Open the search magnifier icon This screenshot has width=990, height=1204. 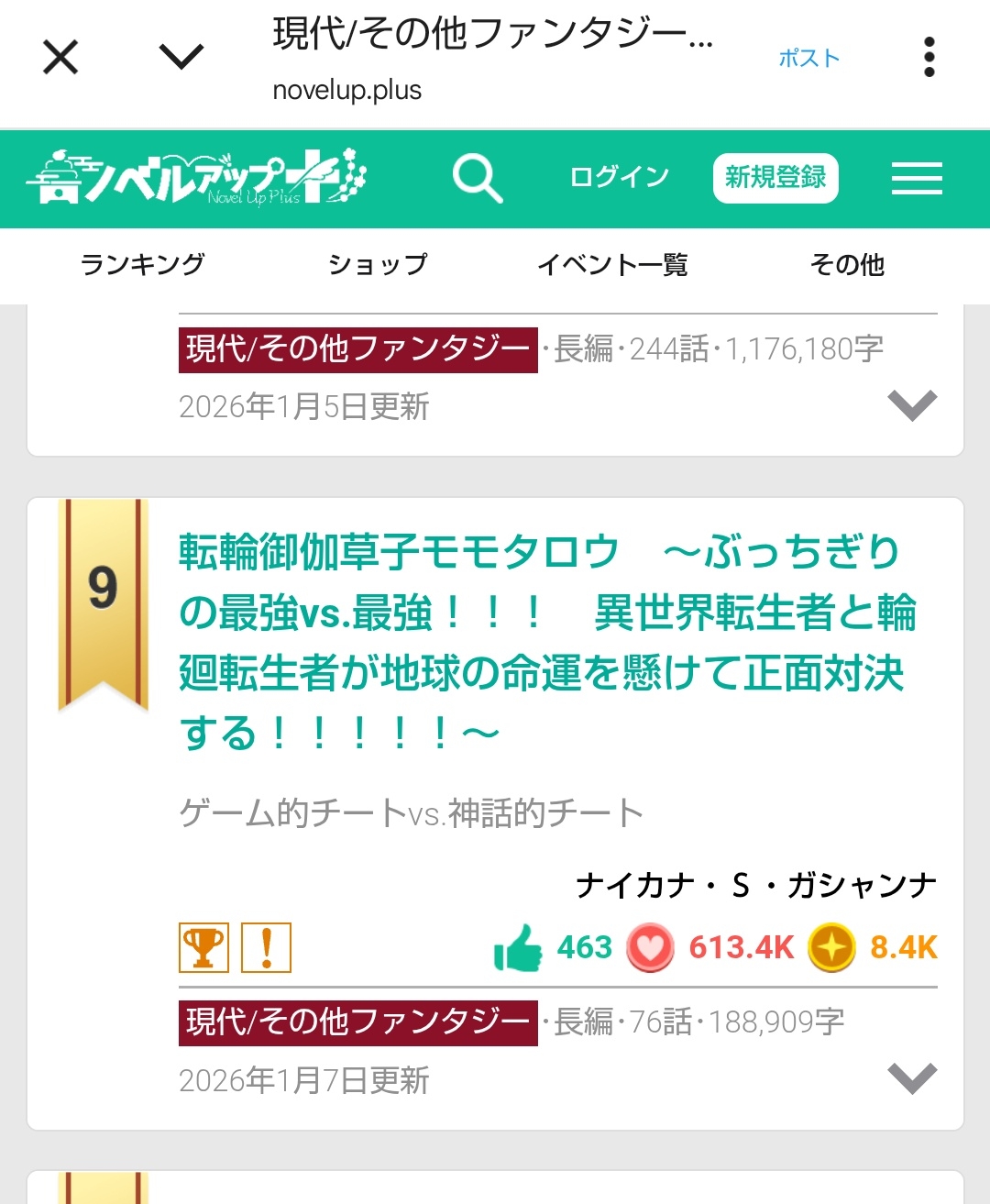tap(478, 178)
